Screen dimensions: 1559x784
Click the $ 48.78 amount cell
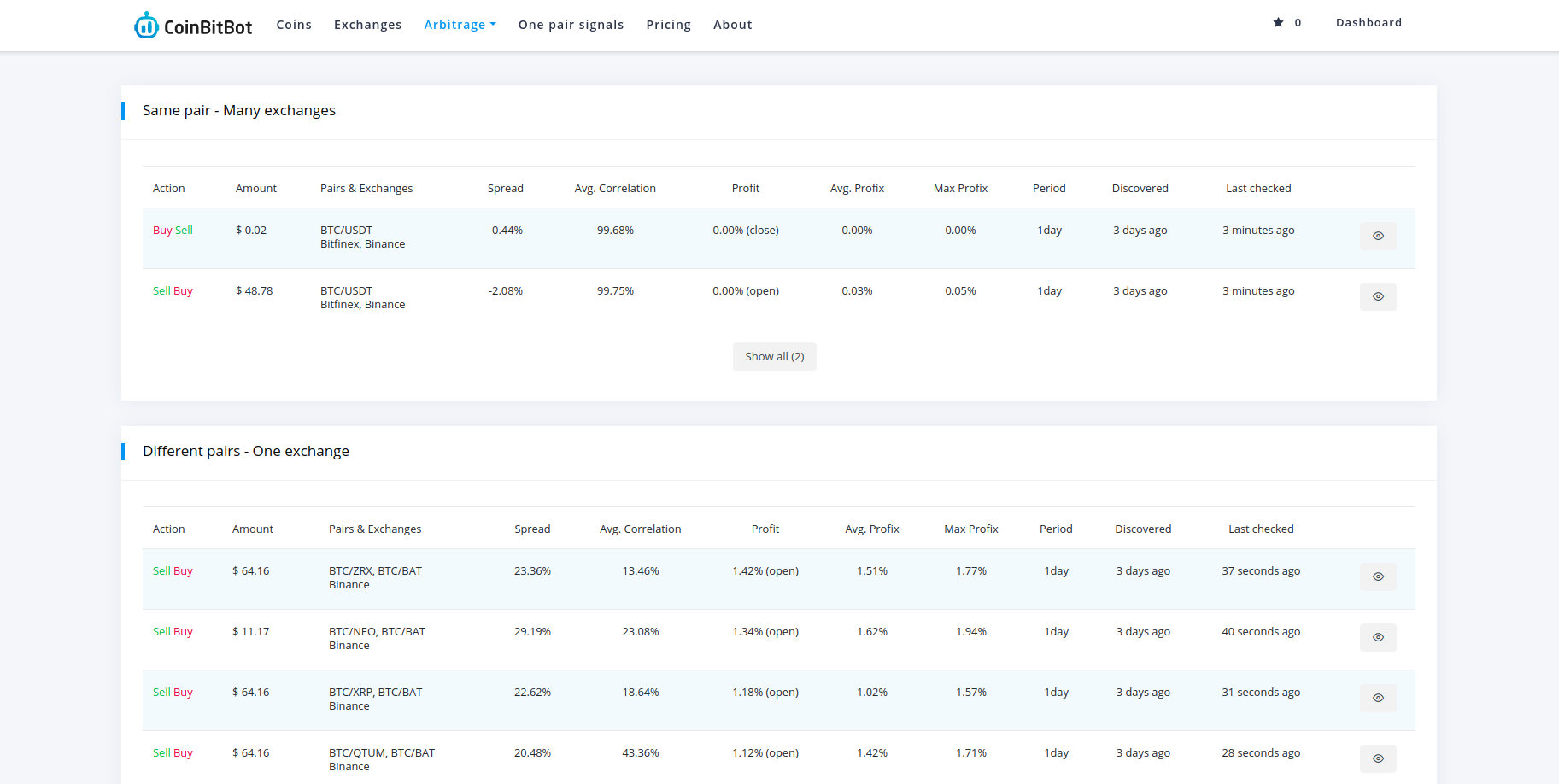[x=255, y=291]
